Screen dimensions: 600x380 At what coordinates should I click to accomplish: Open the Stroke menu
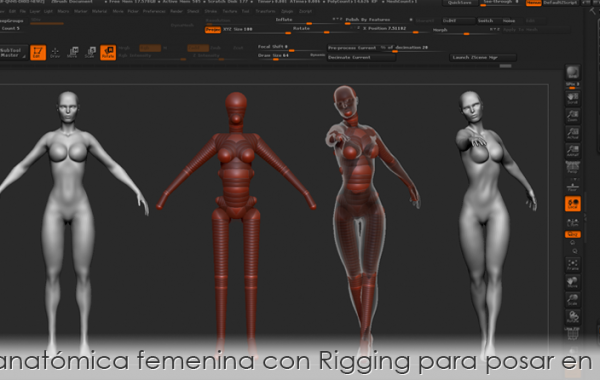[x=210, y=11]
